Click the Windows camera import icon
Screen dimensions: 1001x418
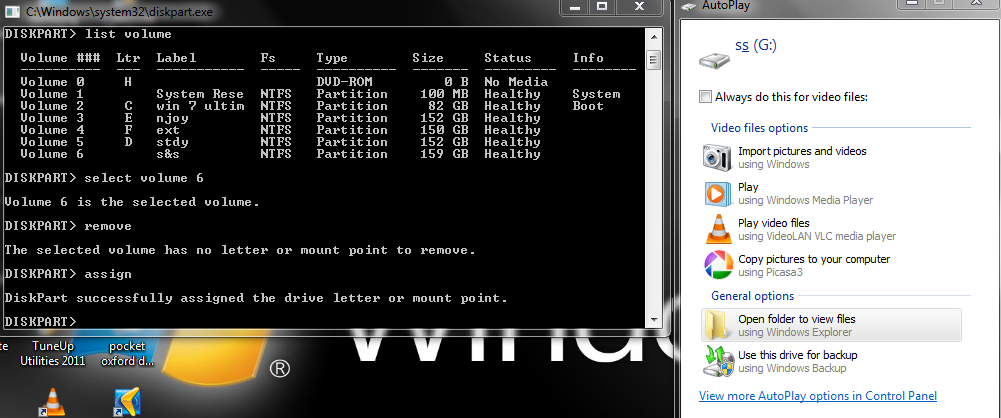[x=718, y=157]
